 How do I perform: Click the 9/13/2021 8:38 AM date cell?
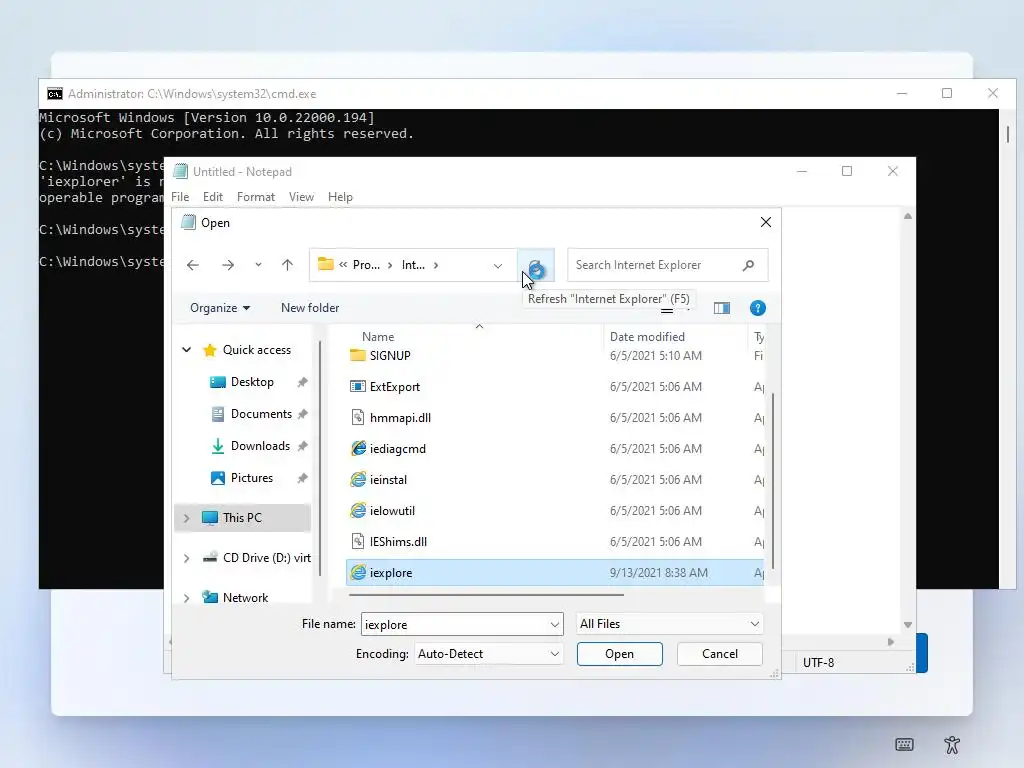(x=658, y=573)
